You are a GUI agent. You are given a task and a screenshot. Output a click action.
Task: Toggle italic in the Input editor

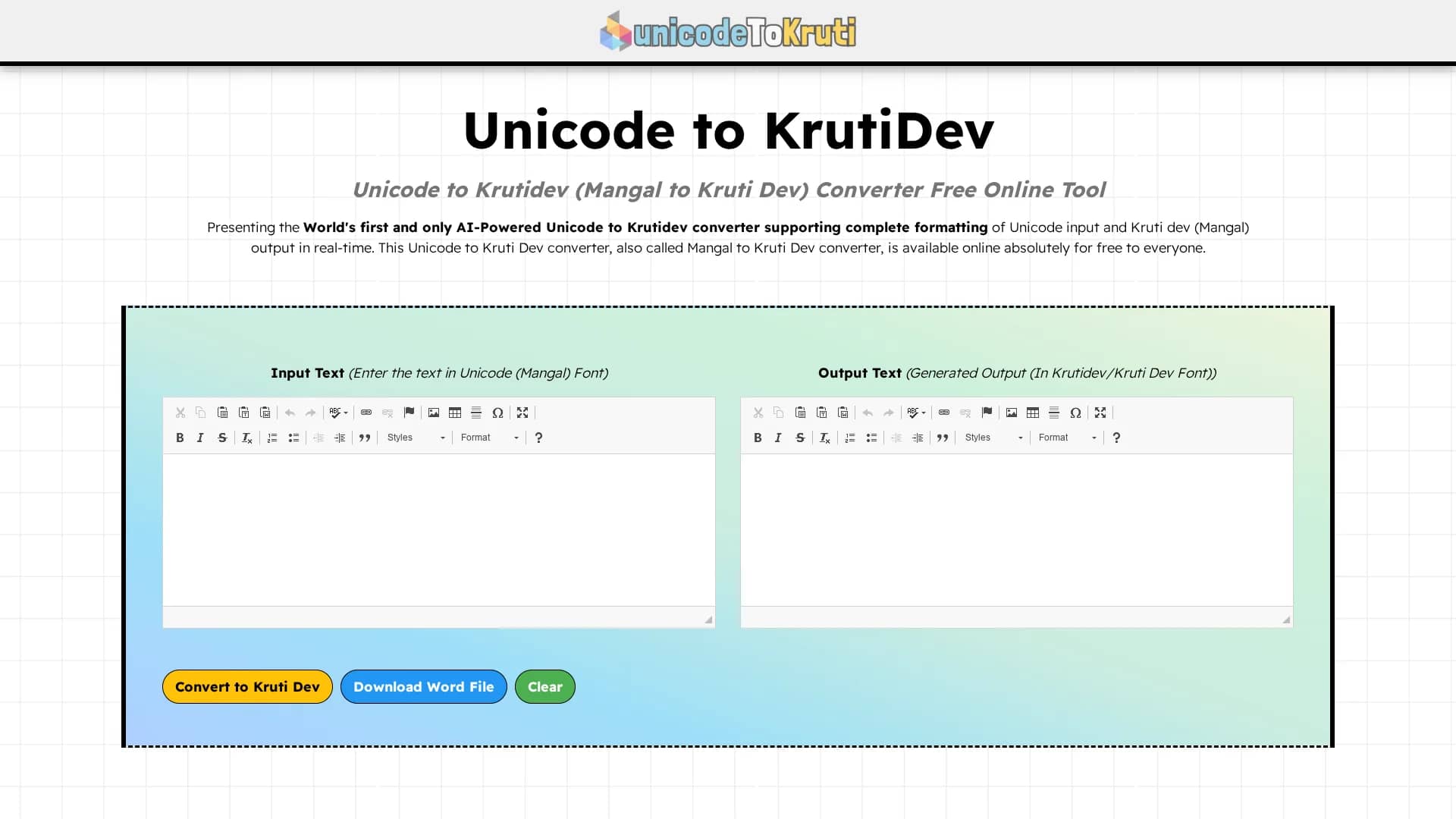pyautogui.click(x=200, y=438)
